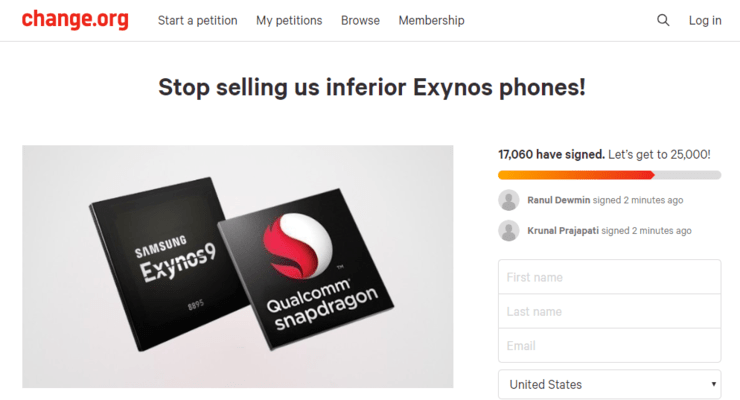Go to My petitions
The height and width of the screenshot is (400, 740).
[289, 20]
